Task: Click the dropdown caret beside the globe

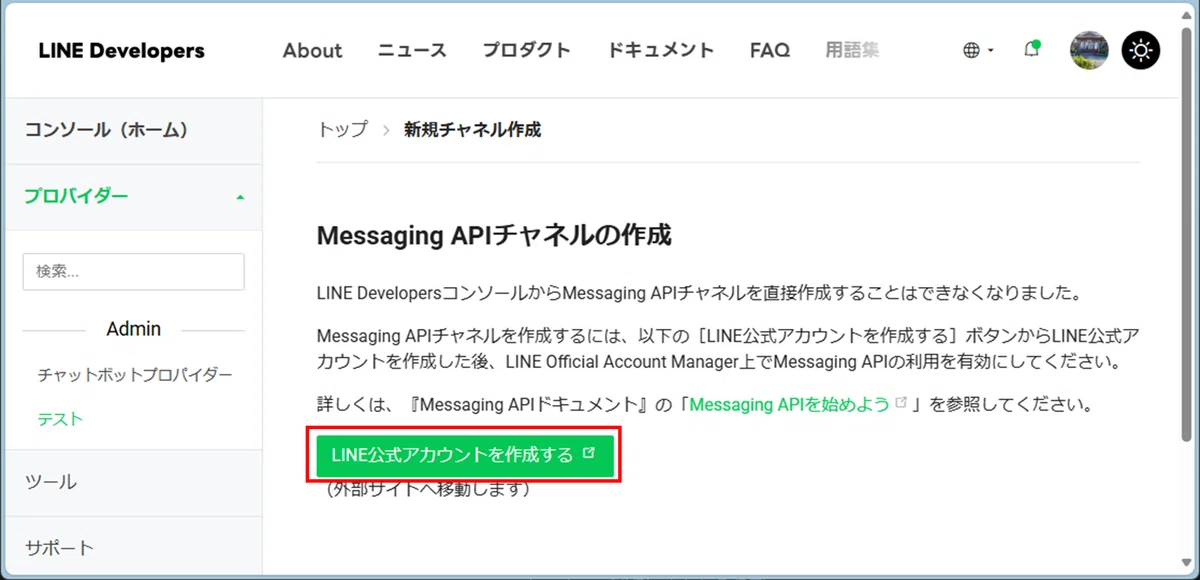Action: (x=990, y=50)
